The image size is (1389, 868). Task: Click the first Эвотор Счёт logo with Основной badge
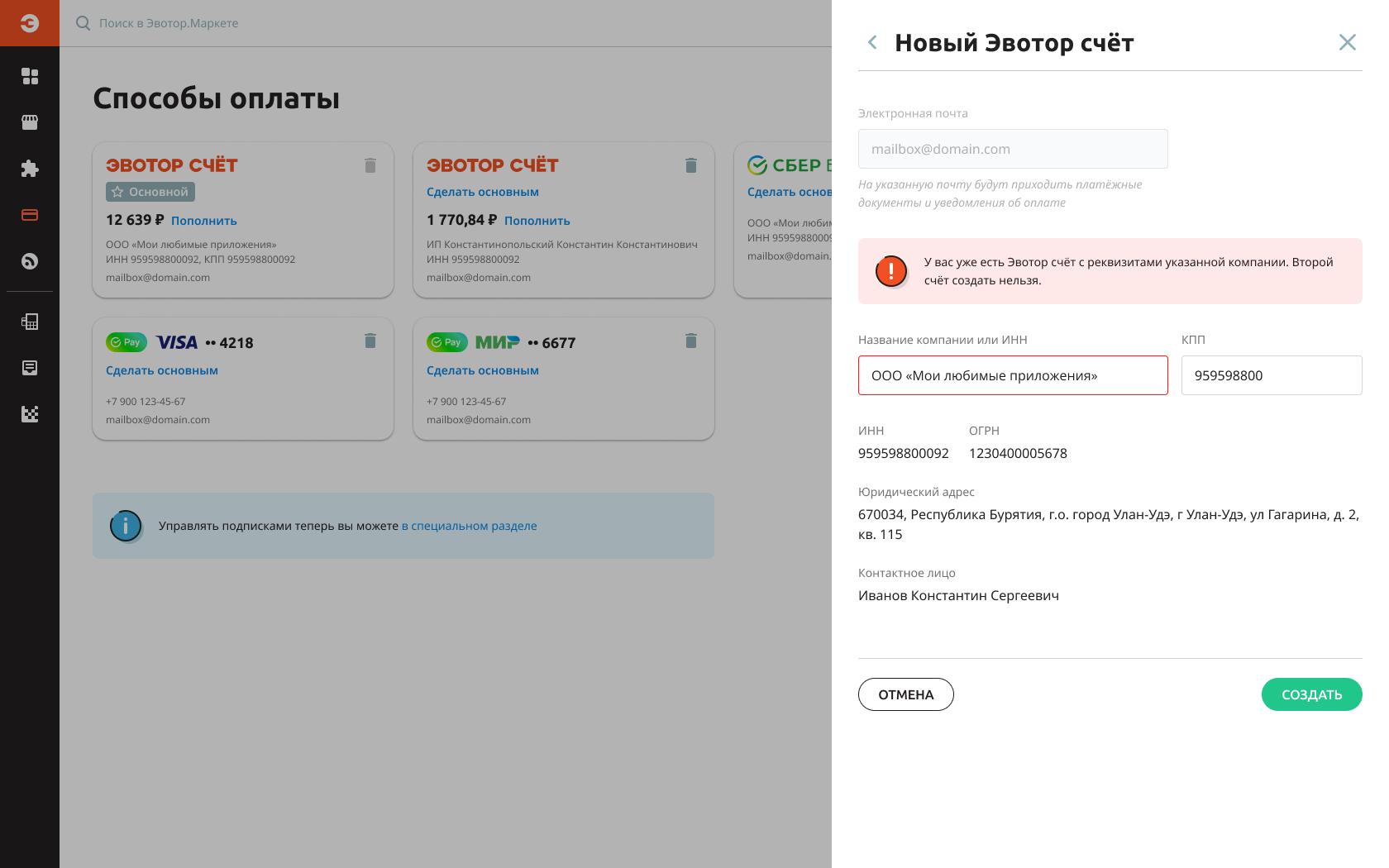pyautogui.click(x=172, y=165)
